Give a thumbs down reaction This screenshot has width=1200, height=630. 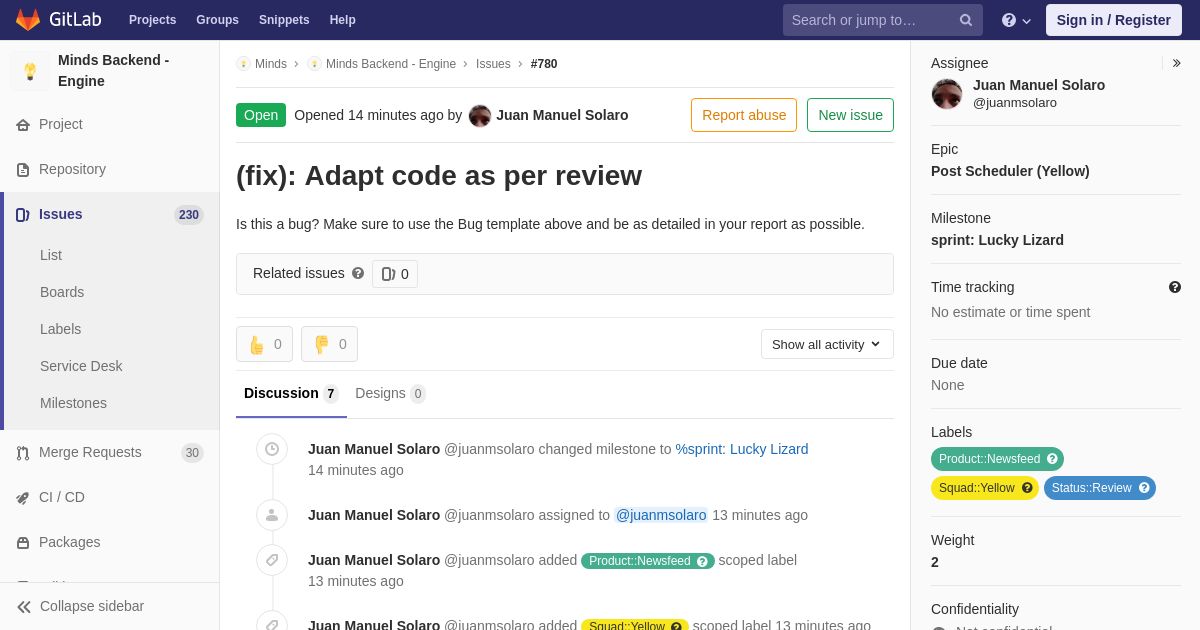(x=329, y=344)
